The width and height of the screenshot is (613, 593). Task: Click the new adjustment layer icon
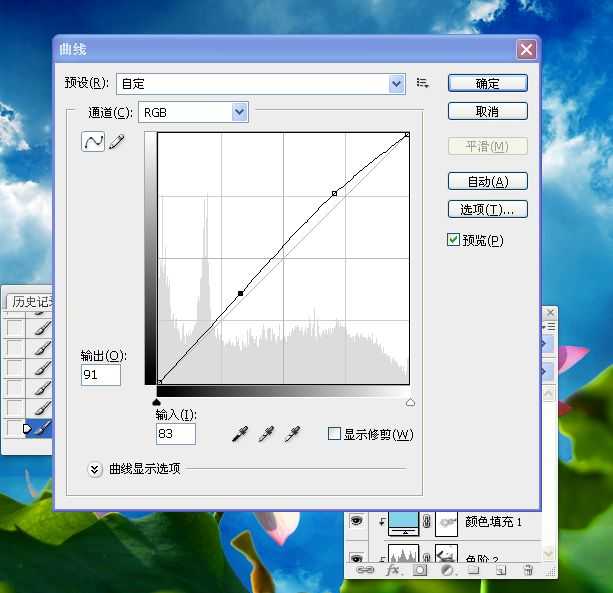(447, 571)
